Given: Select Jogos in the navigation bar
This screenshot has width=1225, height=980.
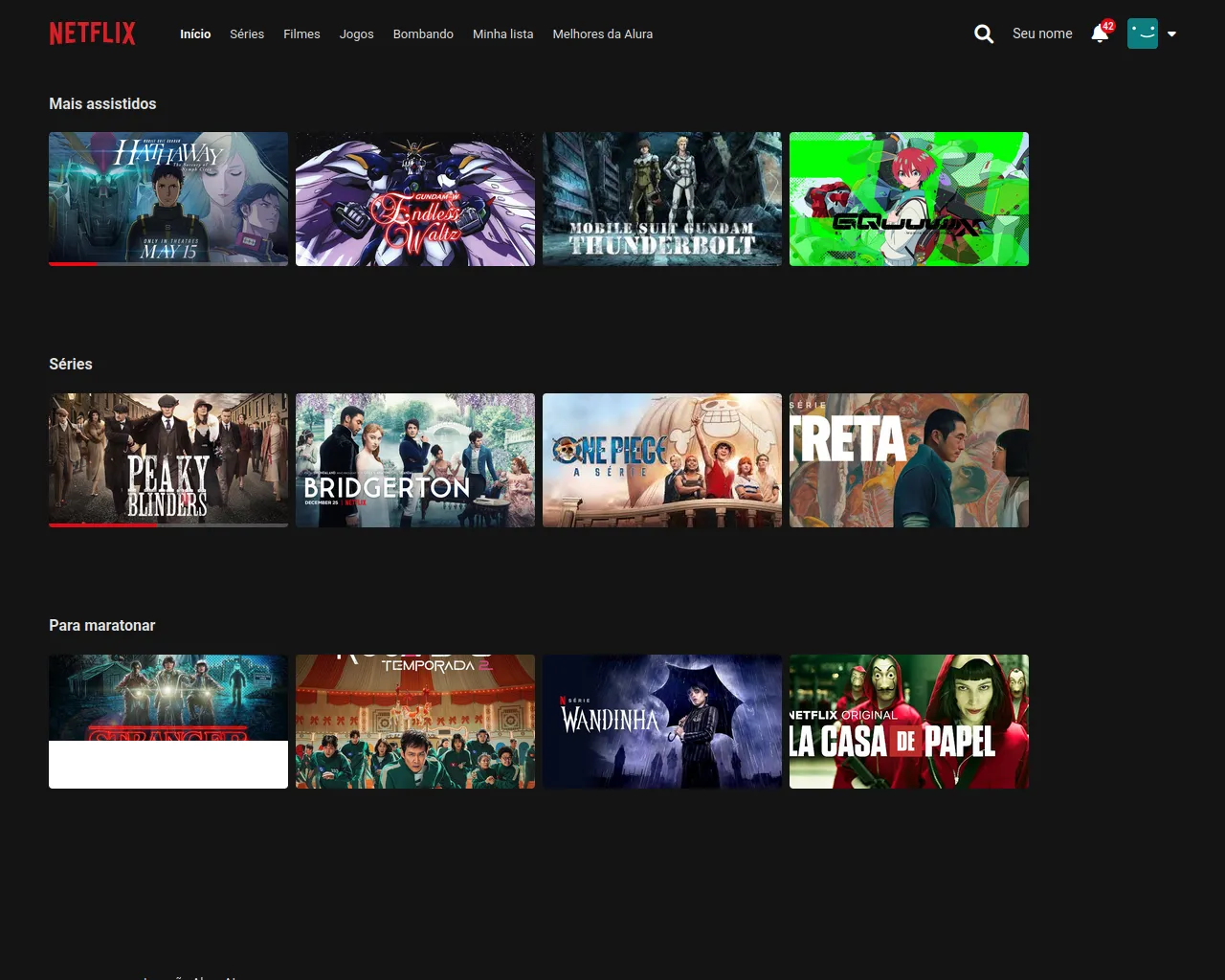Looking at the screenshot, I should (356, 33).
